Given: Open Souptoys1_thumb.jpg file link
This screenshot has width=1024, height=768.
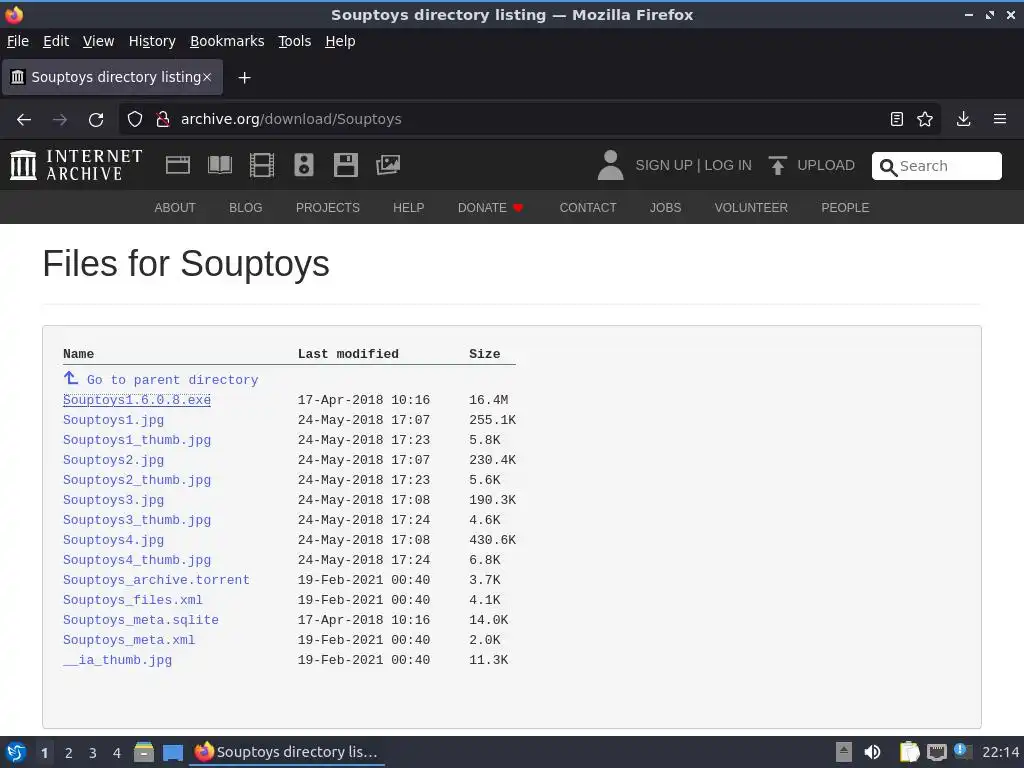Looking at the screenshot, I should [136, 440].
